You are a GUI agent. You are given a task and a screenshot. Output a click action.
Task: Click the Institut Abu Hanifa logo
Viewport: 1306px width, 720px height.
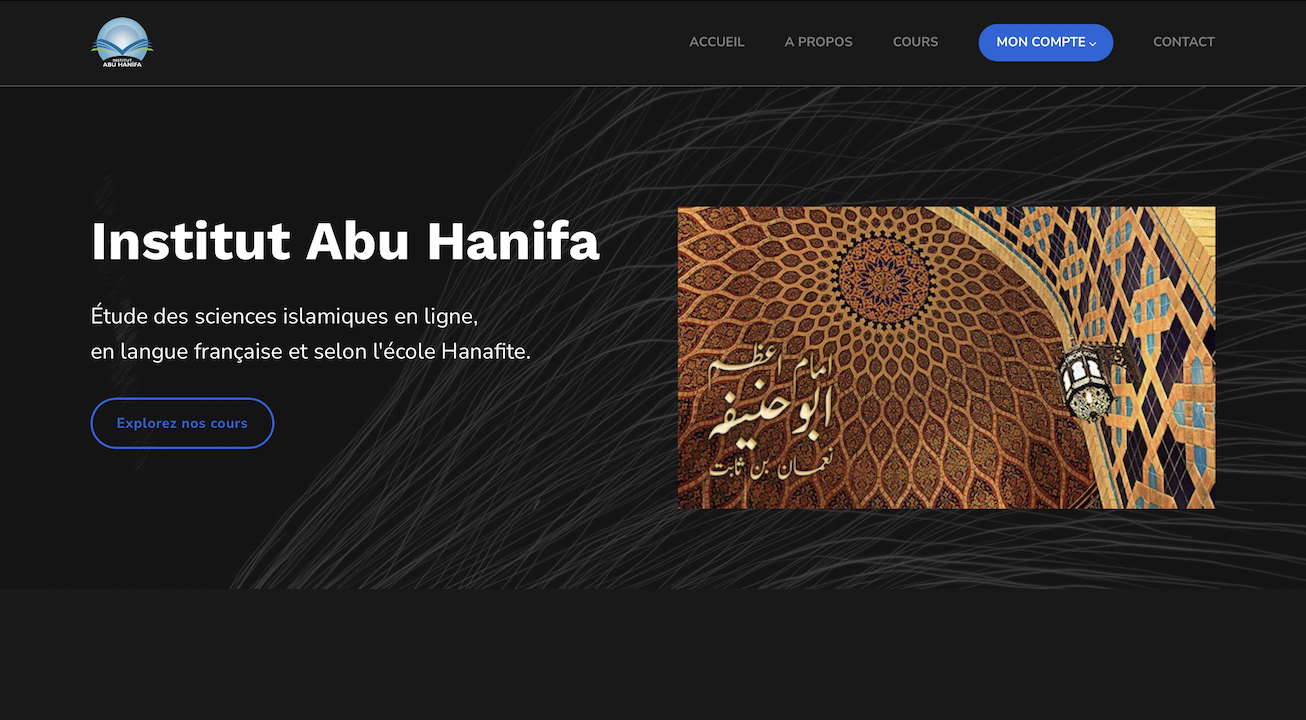pos(122,43)
